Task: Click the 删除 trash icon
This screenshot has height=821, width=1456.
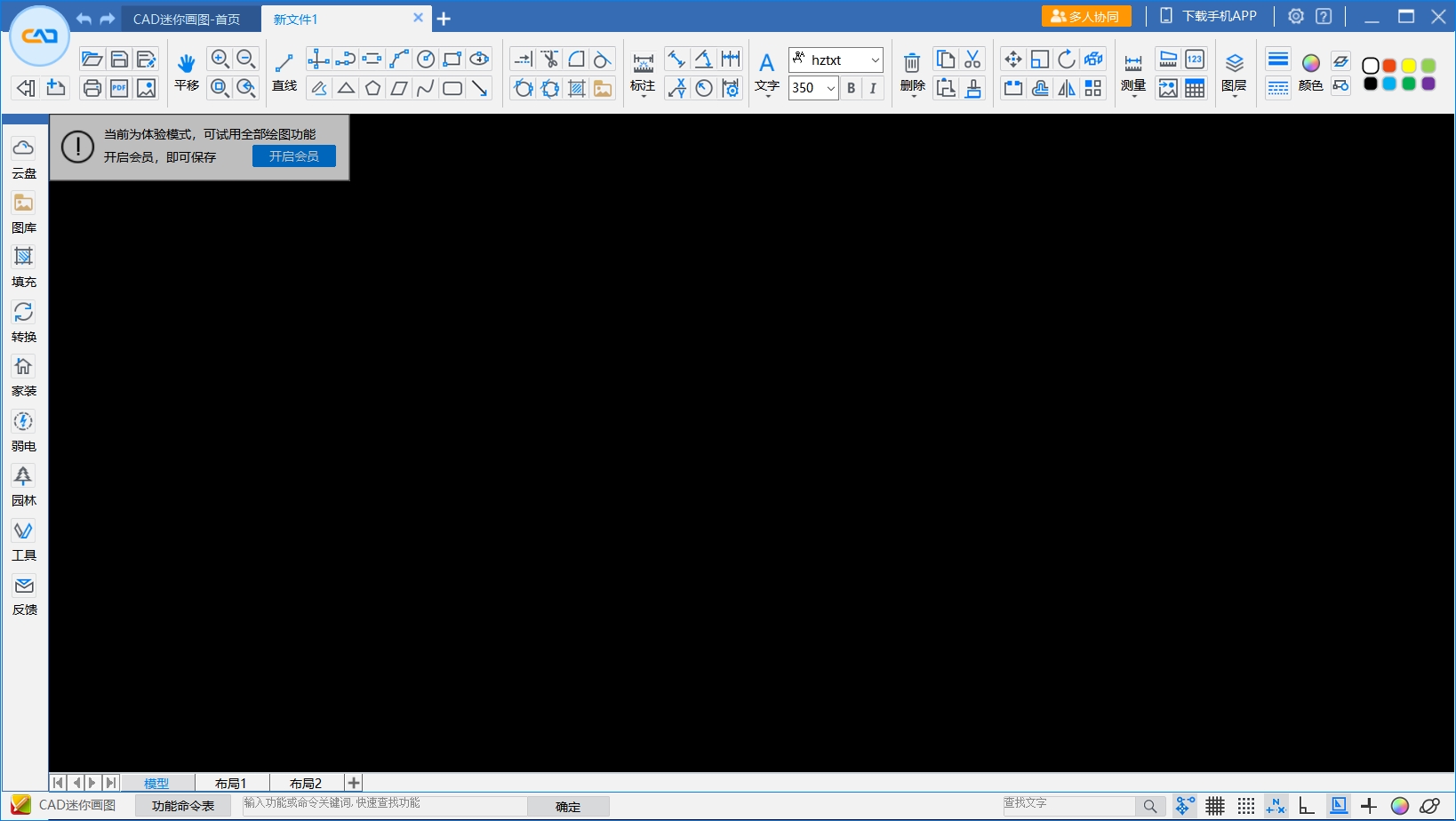Action: tap(912, 71)
